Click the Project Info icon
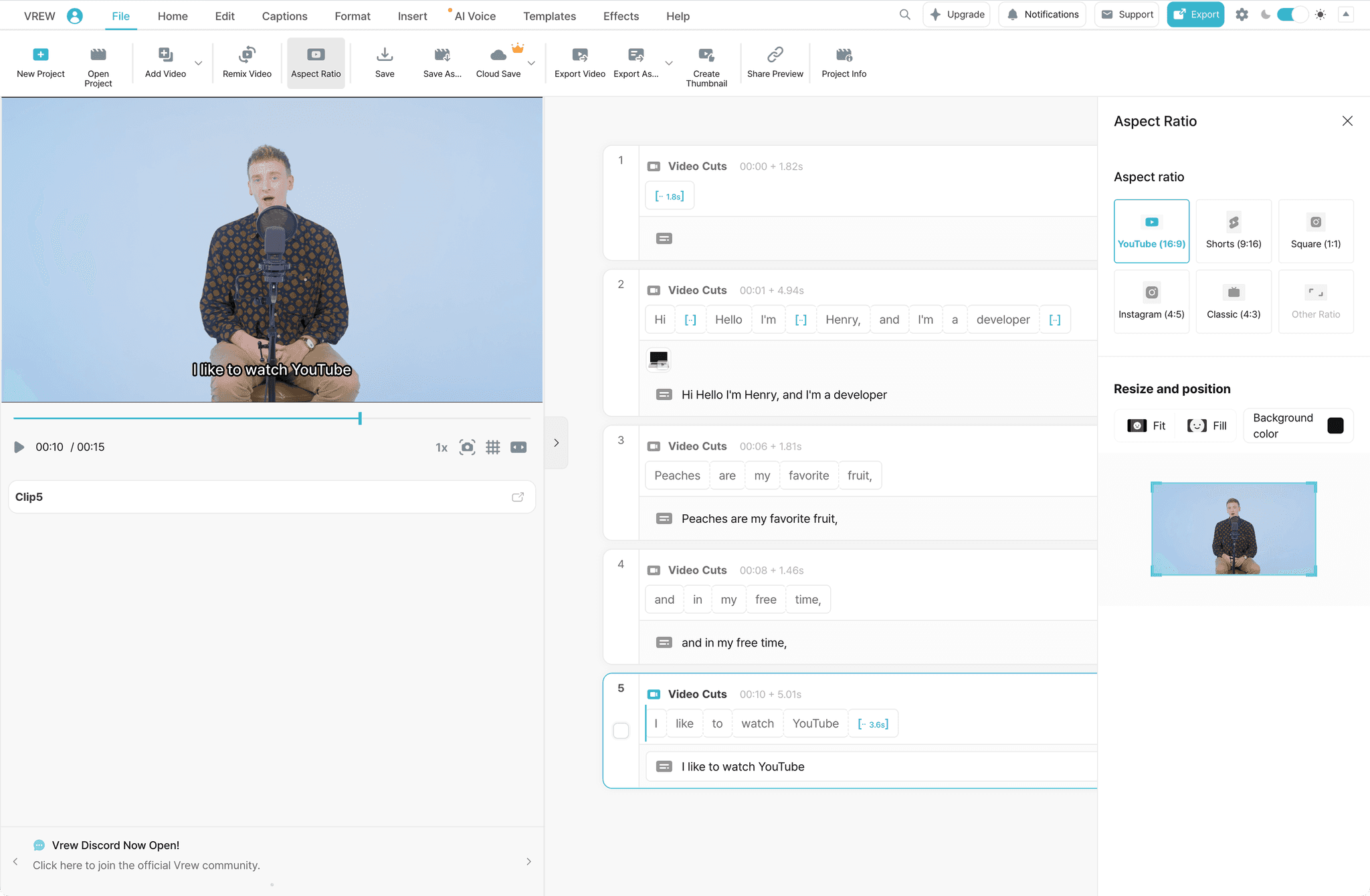Viewport: 1370px width, 896px height. pyautogui.click(x=844, y=55)
